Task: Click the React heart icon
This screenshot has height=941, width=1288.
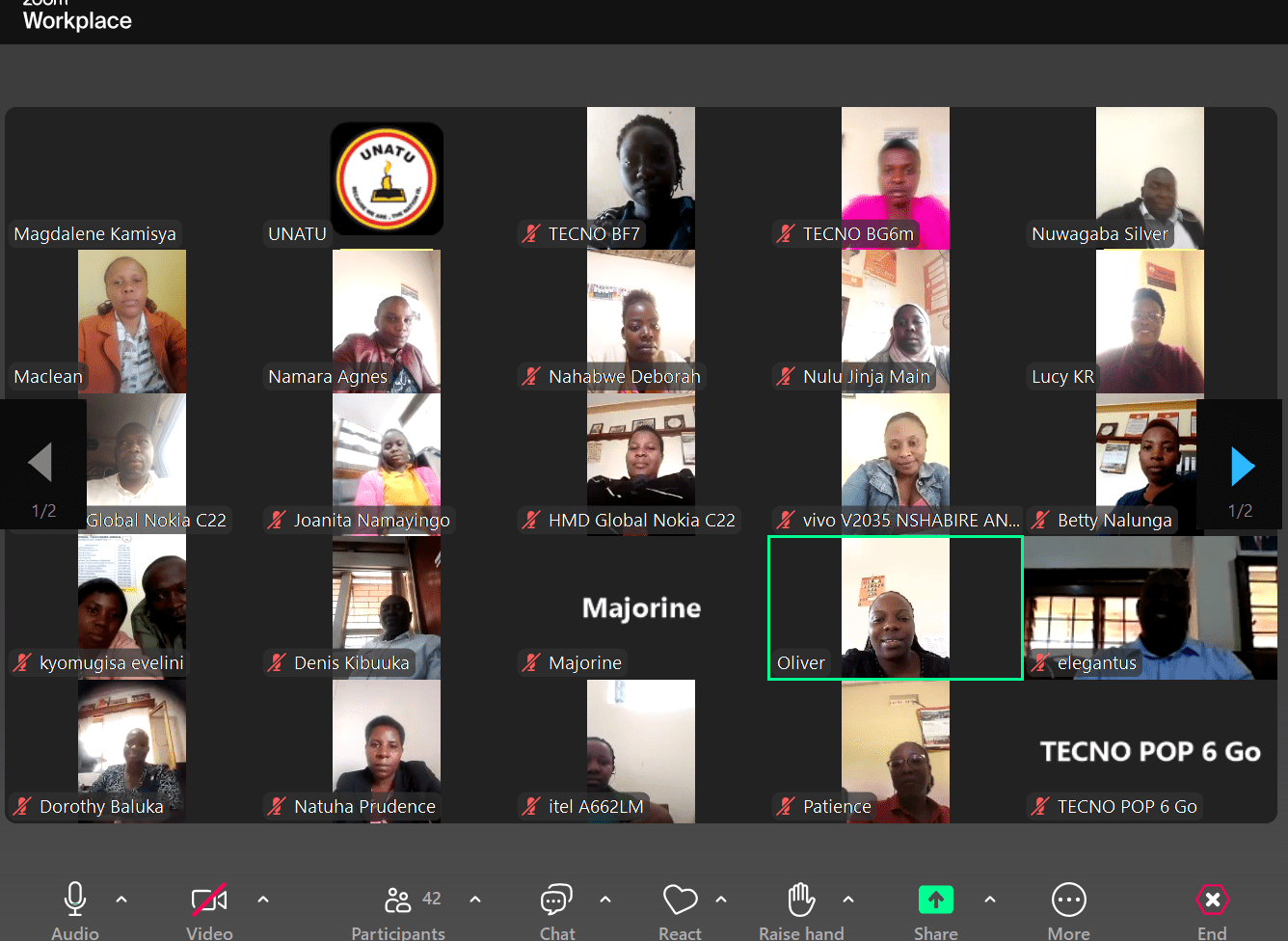Action: (680, 901)
